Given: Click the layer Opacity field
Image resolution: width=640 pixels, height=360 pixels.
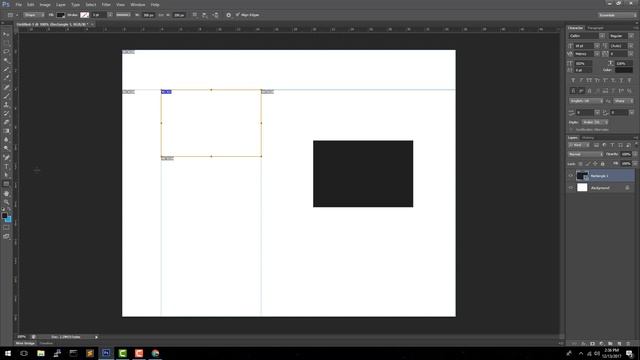Looking at the screenshot, I should click(625, 154).
